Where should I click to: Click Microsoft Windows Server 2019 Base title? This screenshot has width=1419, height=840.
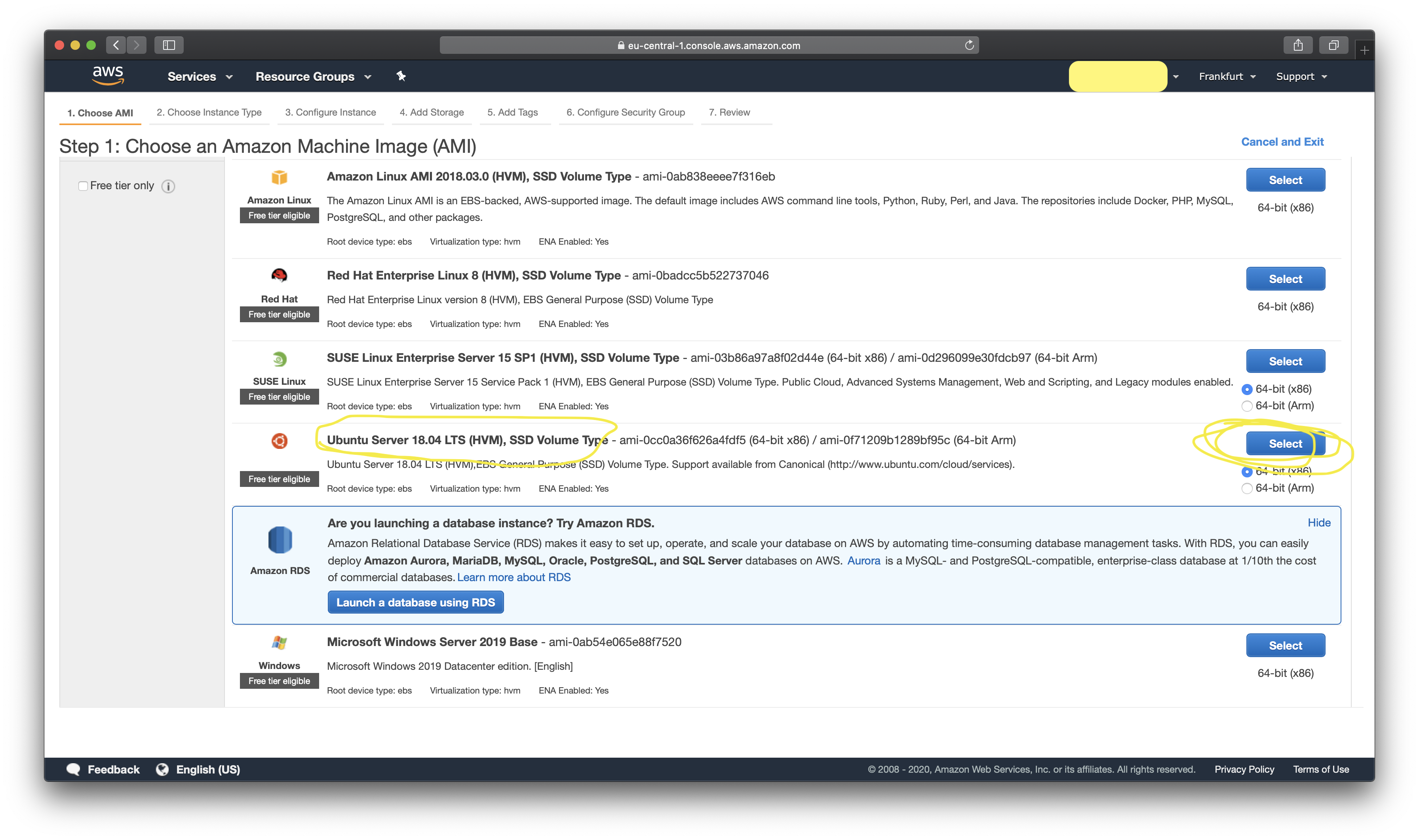tap(432, 642)
